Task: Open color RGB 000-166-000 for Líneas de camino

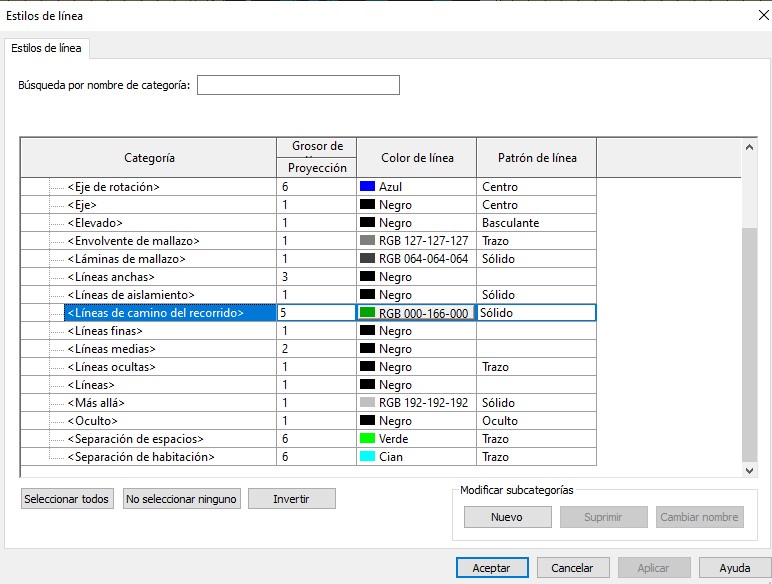Action: click(x=416, y=313)
